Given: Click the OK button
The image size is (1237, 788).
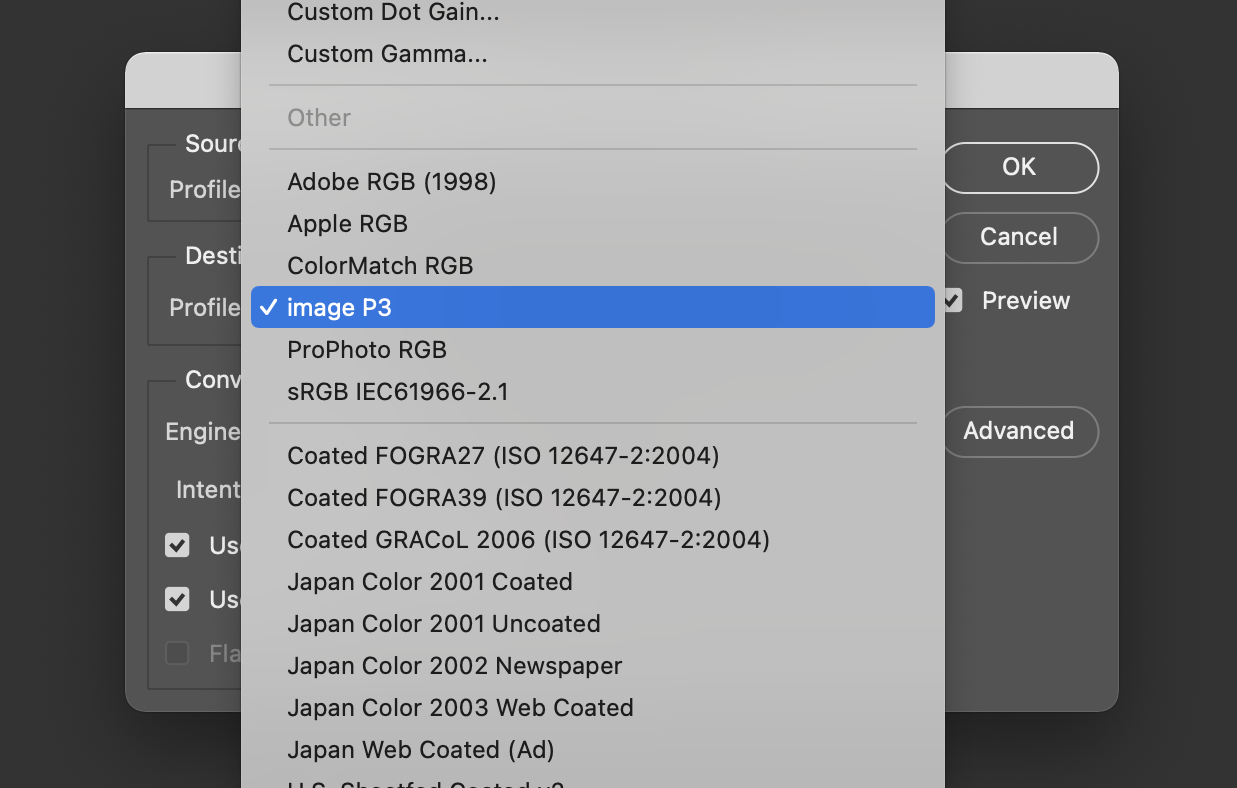Looking at the screenshot, I should click(x=1019, y=167).
